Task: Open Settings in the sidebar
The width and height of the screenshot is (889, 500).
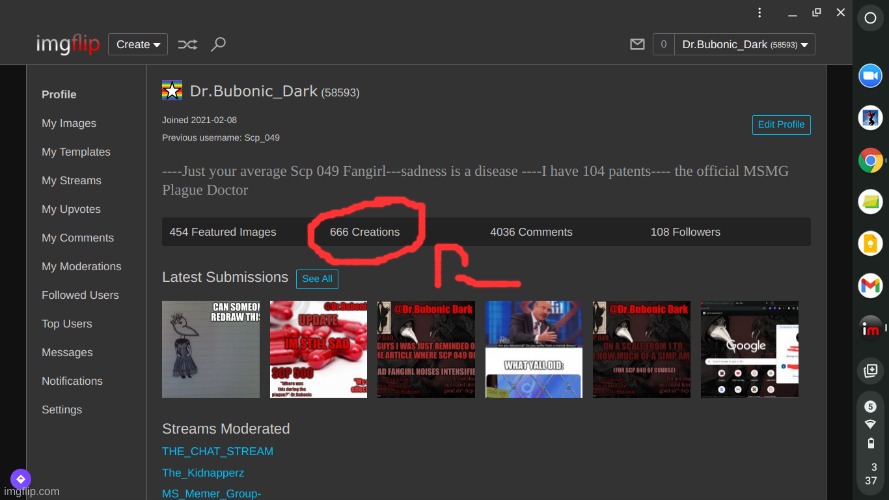Action: point(62,410)
